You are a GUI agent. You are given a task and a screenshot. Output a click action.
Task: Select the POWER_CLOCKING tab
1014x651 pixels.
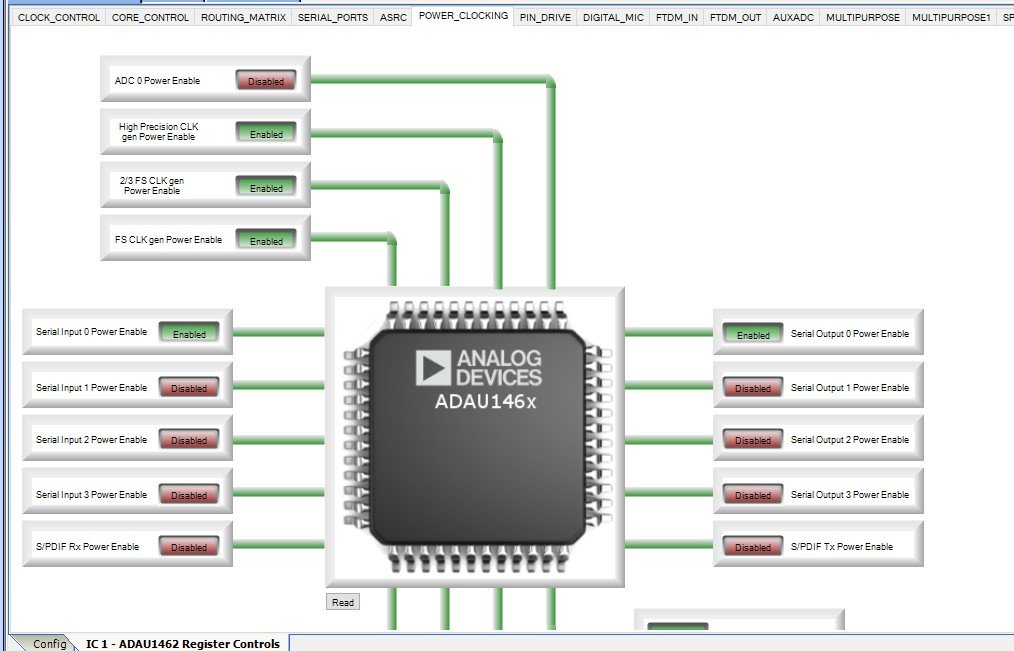point(463,16)
